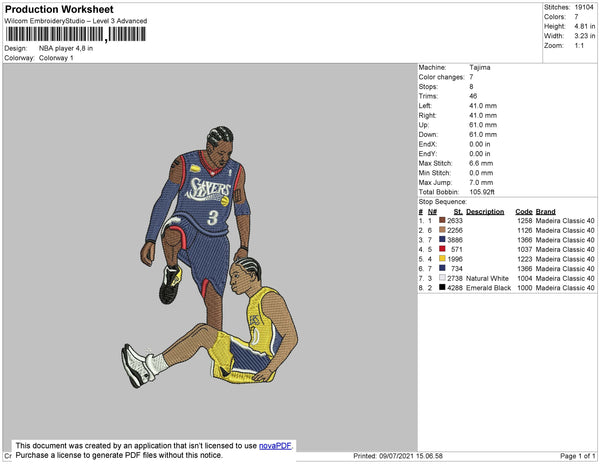Click thread code '1004' in Natural White row
This screenshot has height=464, width=600.
(525, 278)
